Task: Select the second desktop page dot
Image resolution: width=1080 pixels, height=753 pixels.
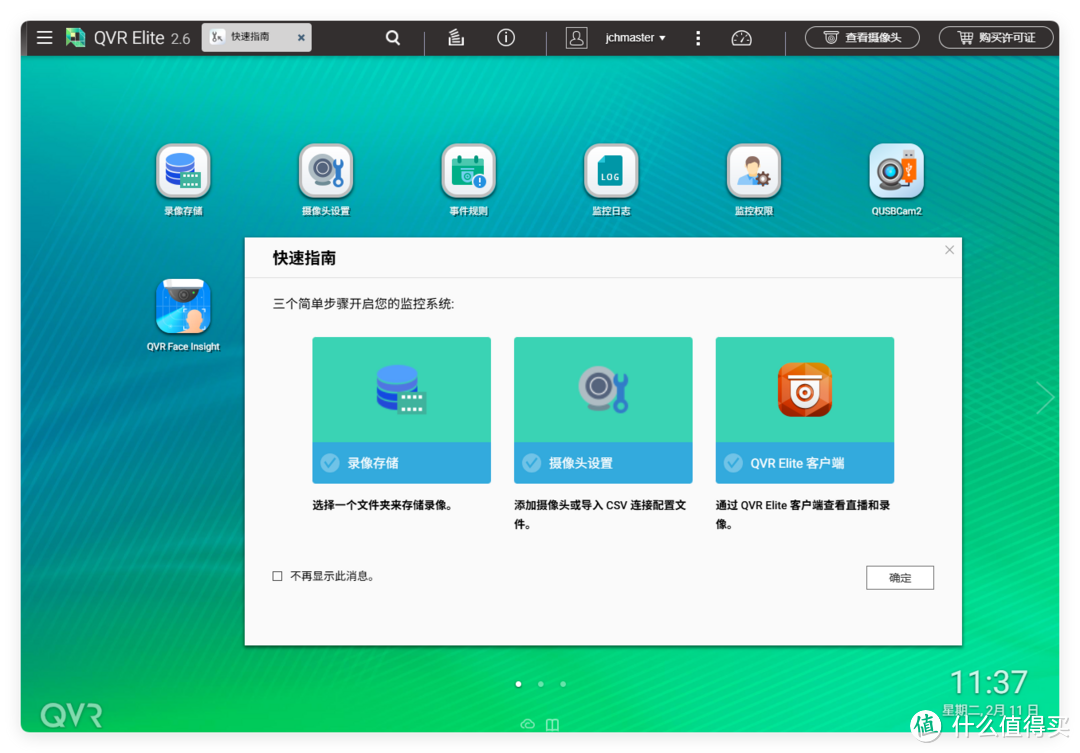Action: pyautogui.click(x=541, y=684)
